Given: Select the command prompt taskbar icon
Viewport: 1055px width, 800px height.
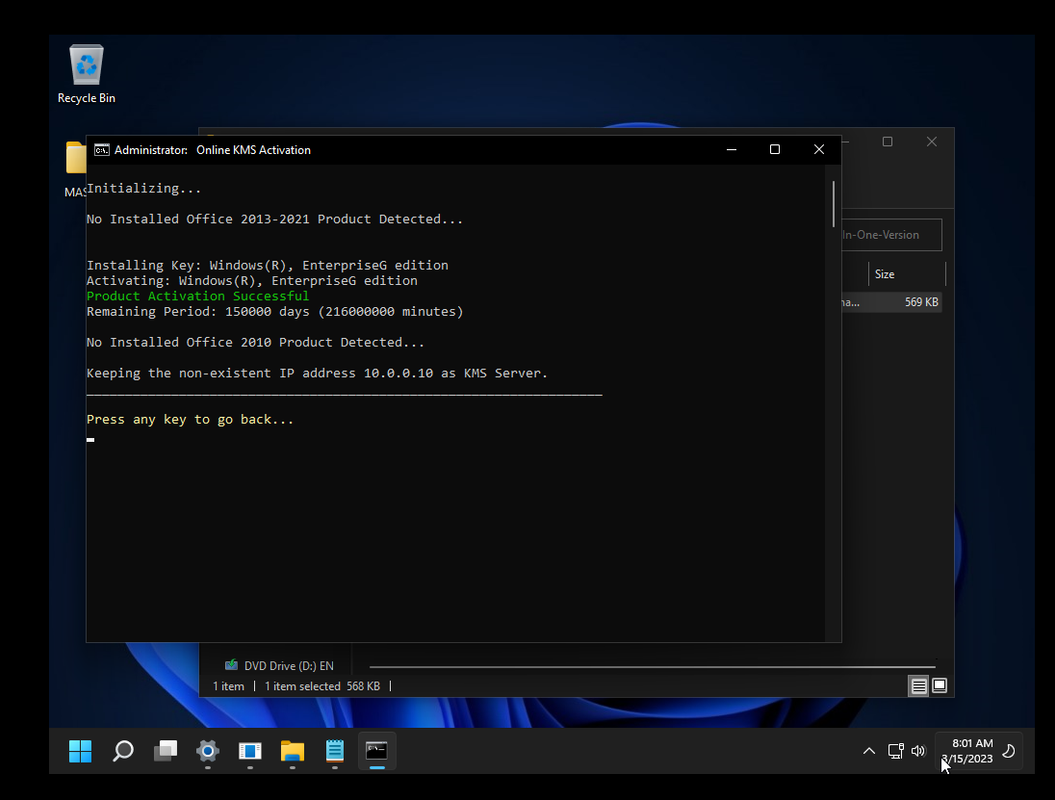Looking at the screenshot, I should (377, 751).
